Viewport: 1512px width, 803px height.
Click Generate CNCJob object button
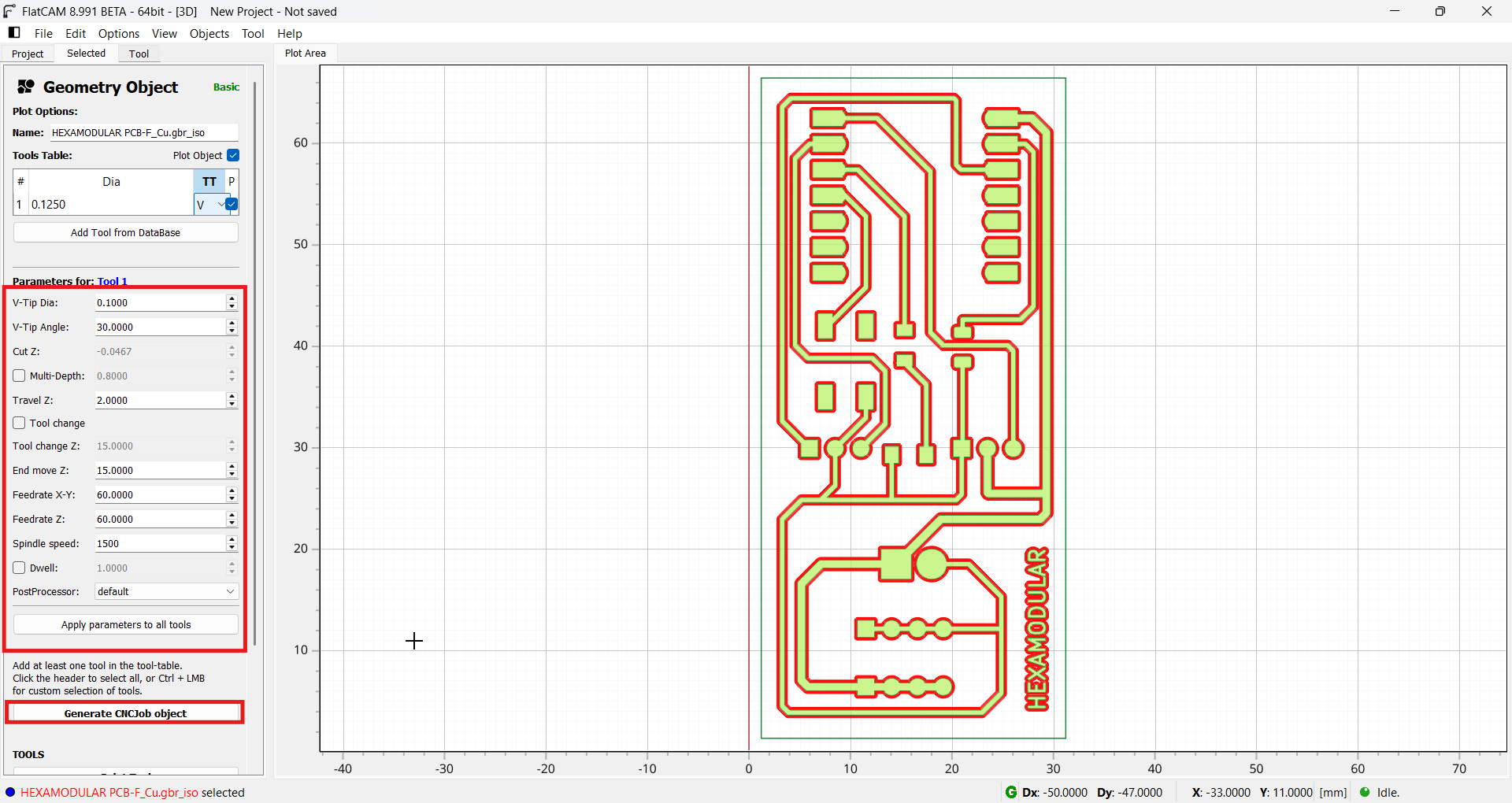click(126, 713)
